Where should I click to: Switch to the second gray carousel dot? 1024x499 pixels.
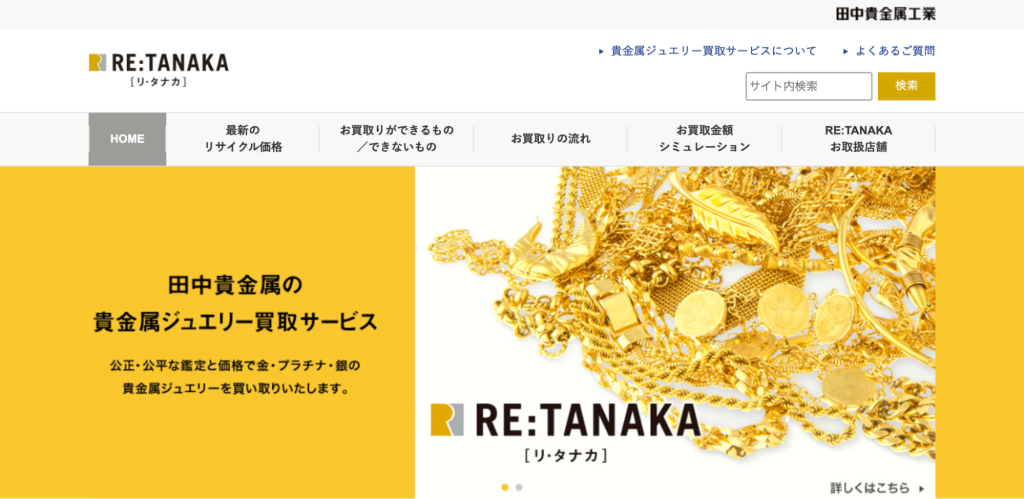point(519,487)
